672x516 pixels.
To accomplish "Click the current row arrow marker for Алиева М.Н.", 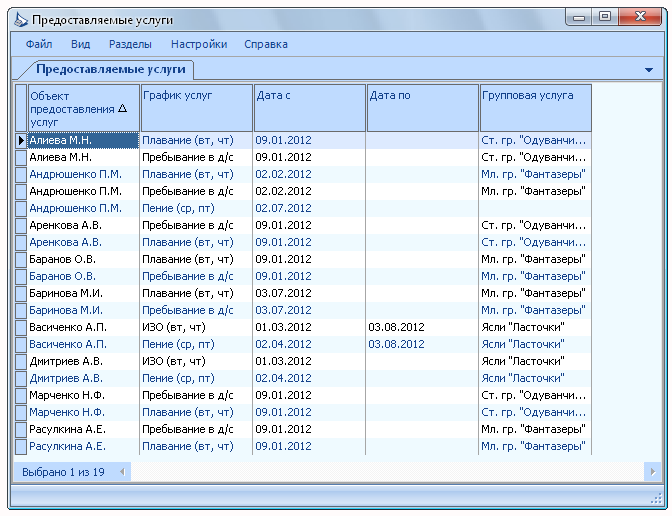I will tap(21, 141).
